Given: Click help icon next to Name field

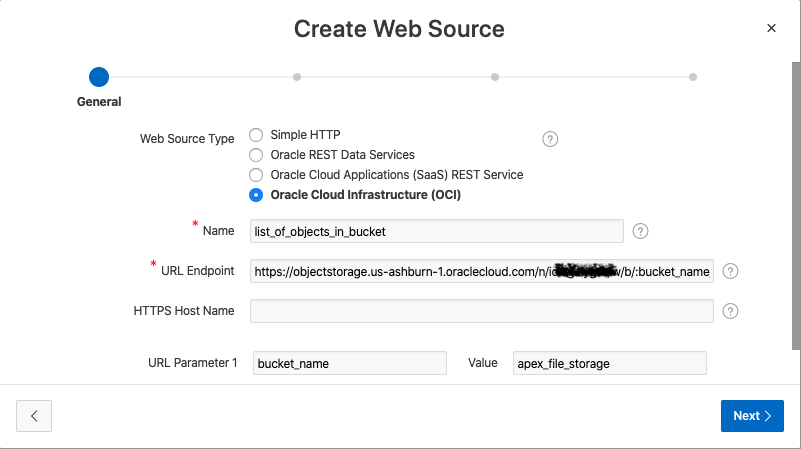Looking at the screenshot, I should (641, 231).
